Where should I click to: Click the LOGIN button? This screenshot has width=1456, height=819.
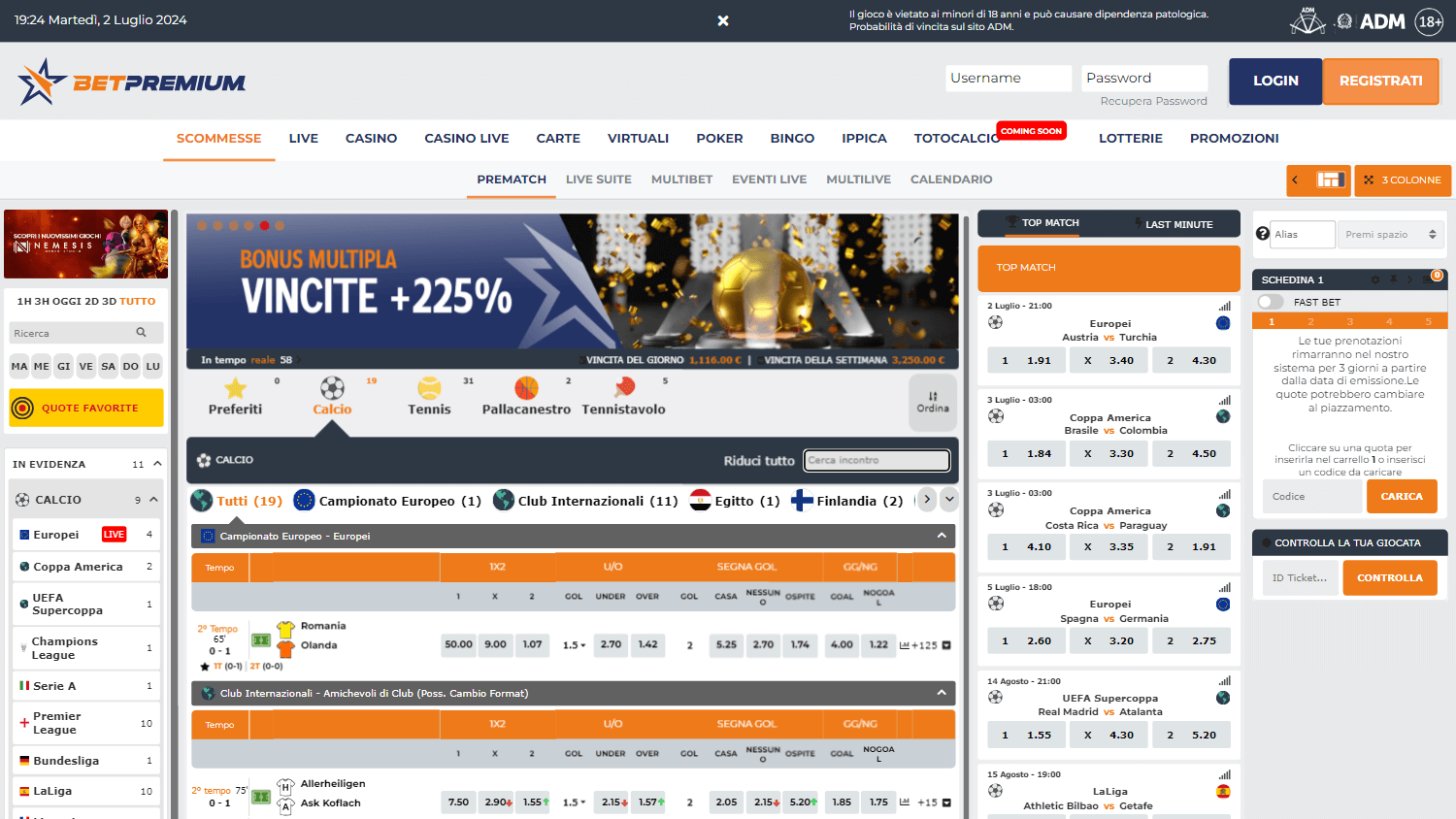pyautogui.click(x=1275, y=82)
